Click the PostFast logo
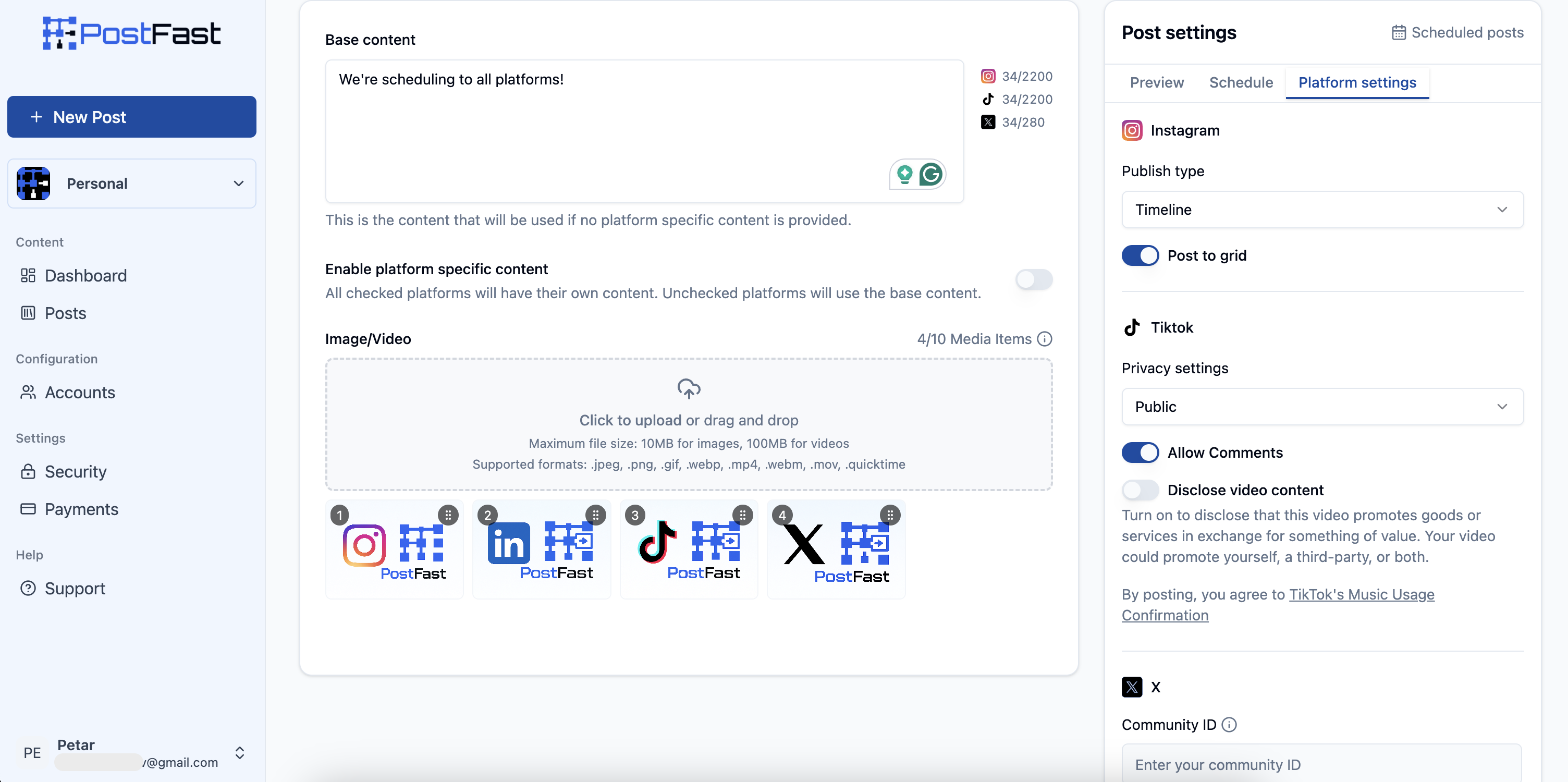The width and height of the screenshot is (1568, 782). pos(131,33)
